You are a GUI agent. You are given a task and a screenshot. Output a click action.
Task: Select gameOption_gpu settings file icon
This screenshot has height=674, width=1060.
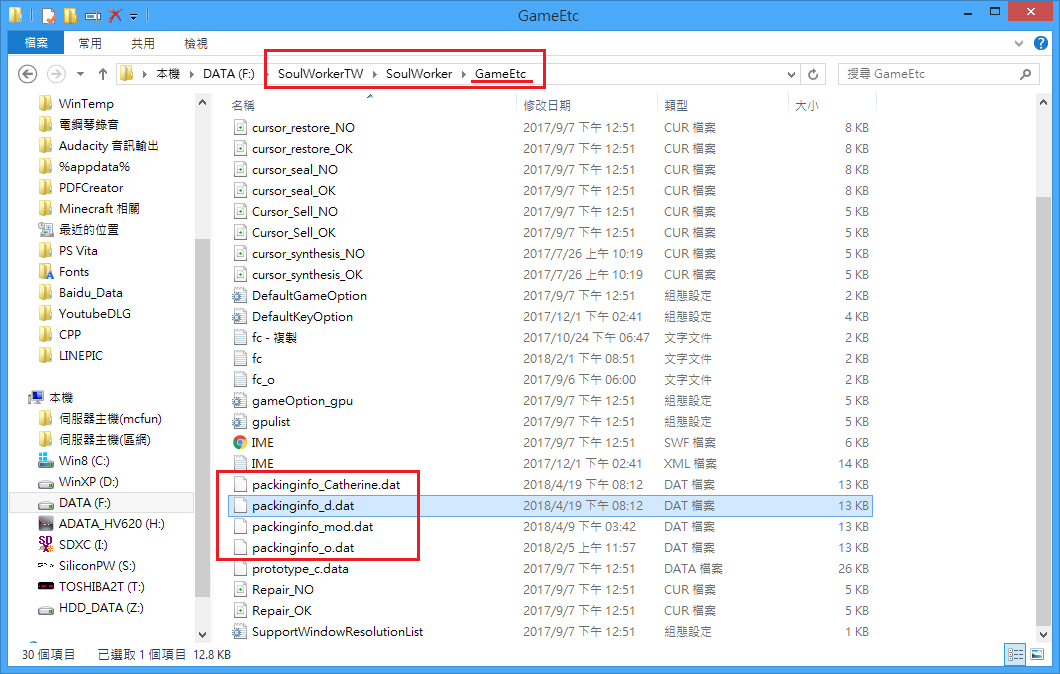tap(239, 400)
